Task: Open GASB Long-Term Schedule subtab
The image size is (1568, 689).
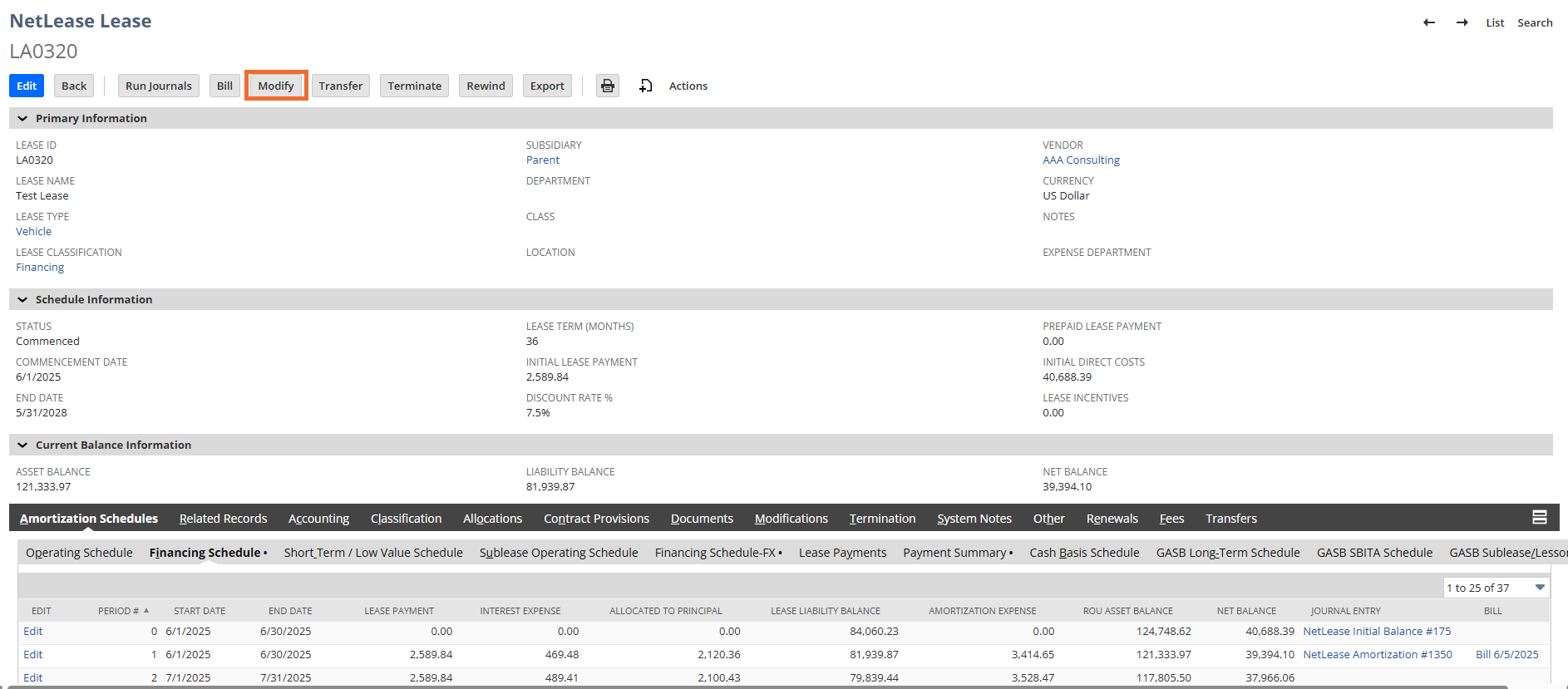Action: click(1227, 552)
